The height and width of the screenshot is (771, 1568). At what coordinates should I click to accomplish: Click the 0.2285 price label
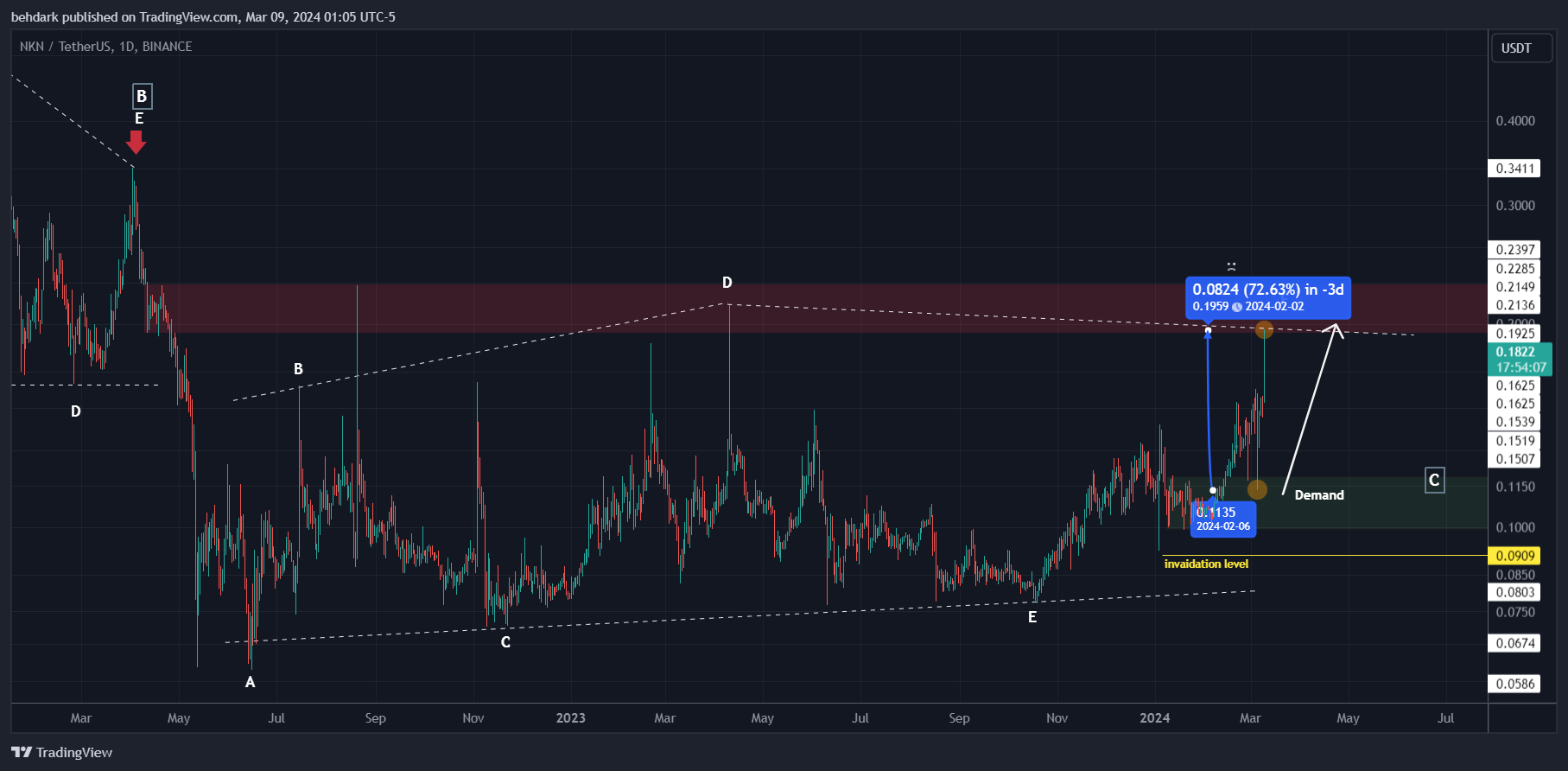pos(1515,269)
